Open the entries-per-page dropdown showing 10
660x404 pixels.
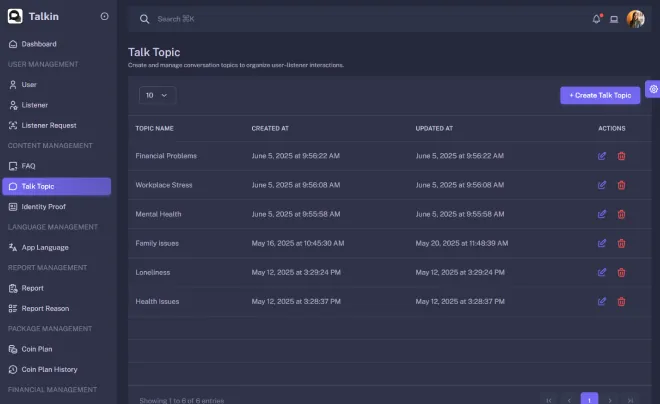[157, 96]
